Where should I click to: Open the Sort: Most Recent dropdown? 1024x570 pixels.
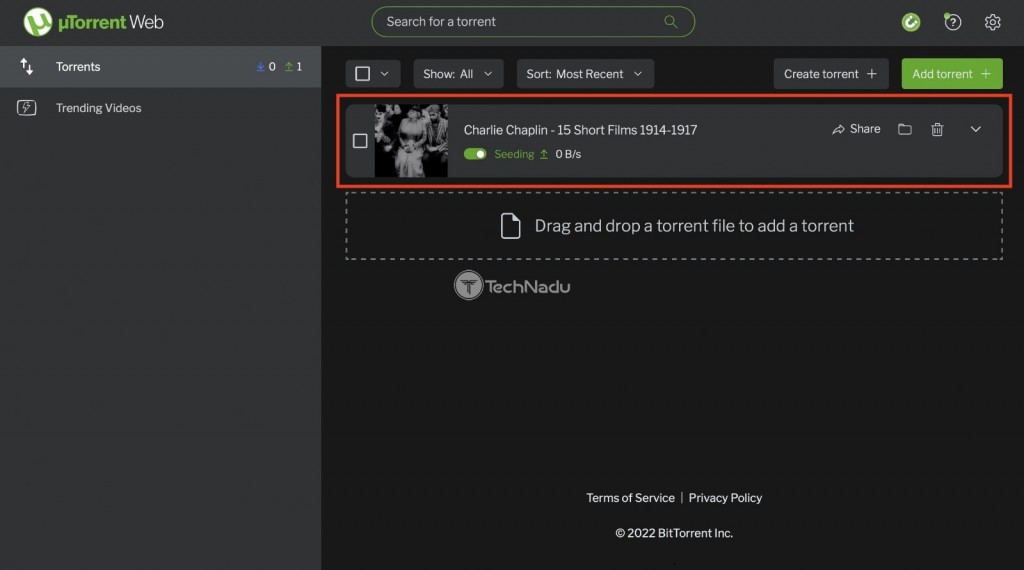(584, 74)
